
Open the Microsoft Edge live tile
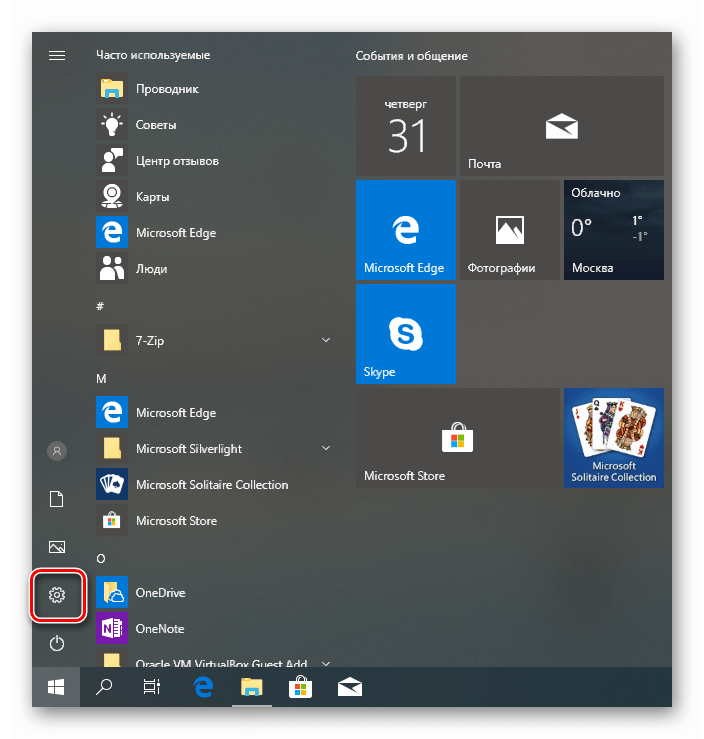[x=406, y=230]
